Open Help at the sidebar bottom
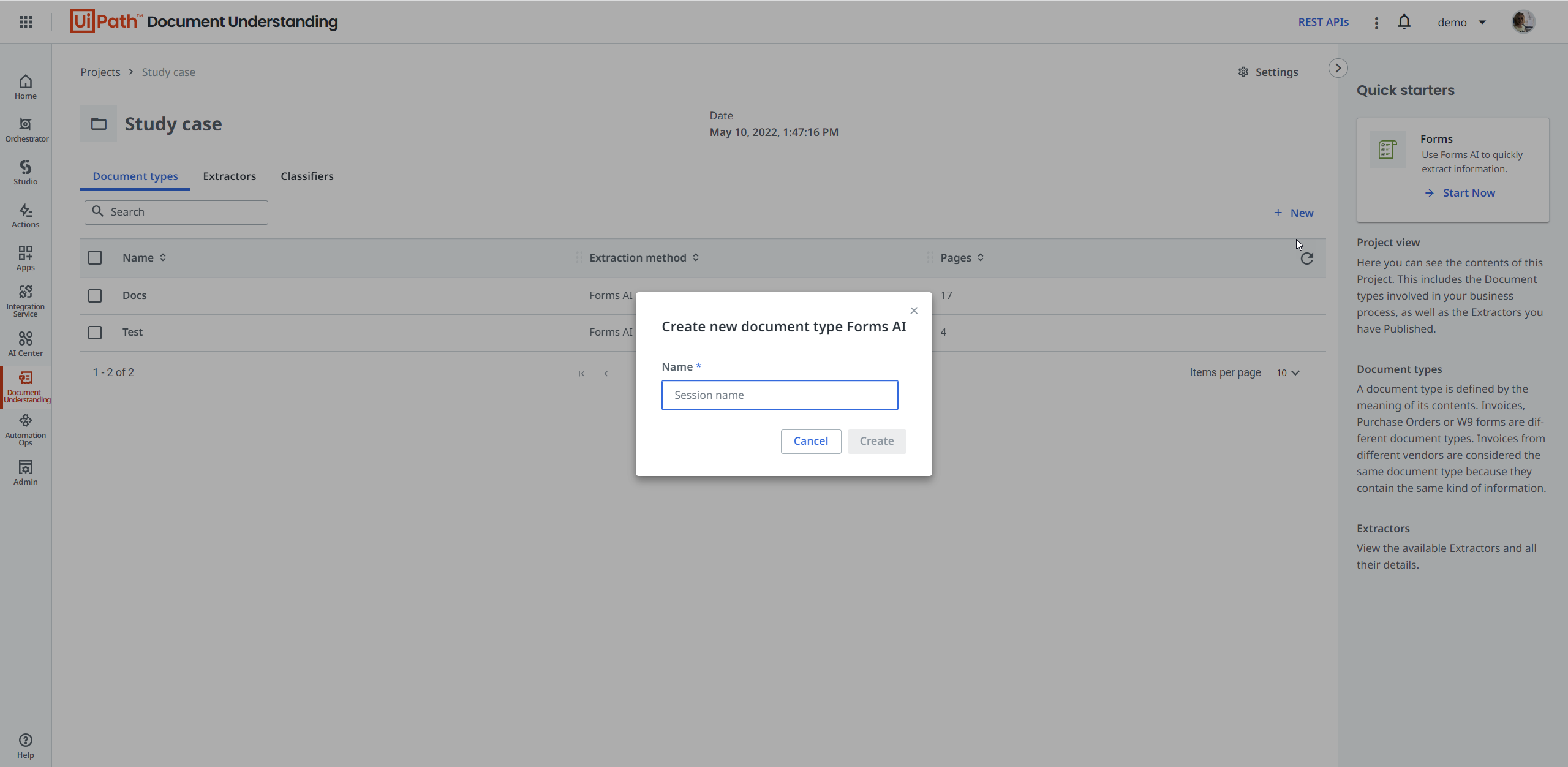Viewport: 1568px width, 767px height. 26,746
